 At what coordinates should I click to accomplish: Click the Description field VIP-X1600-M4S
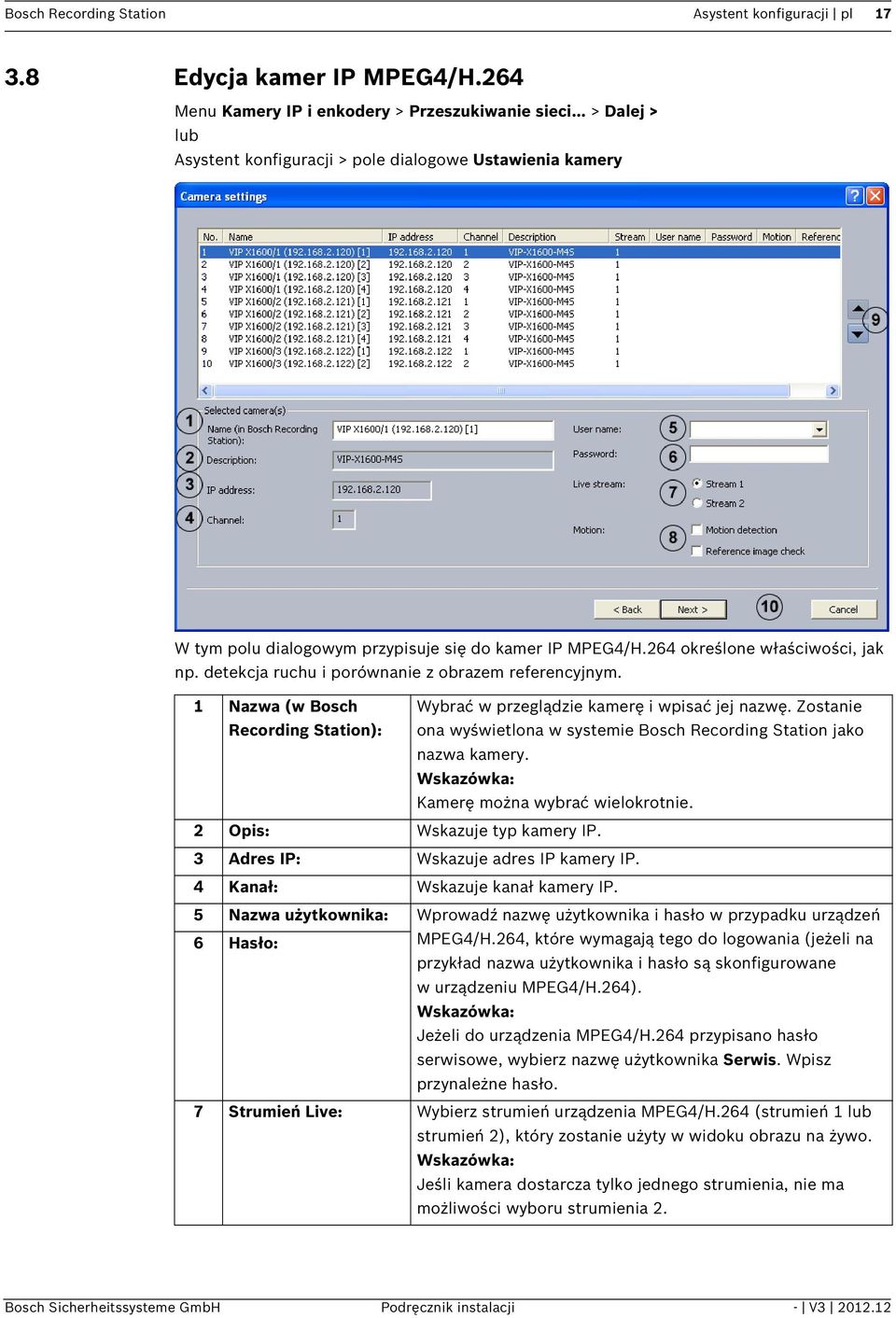coord(443,459)
